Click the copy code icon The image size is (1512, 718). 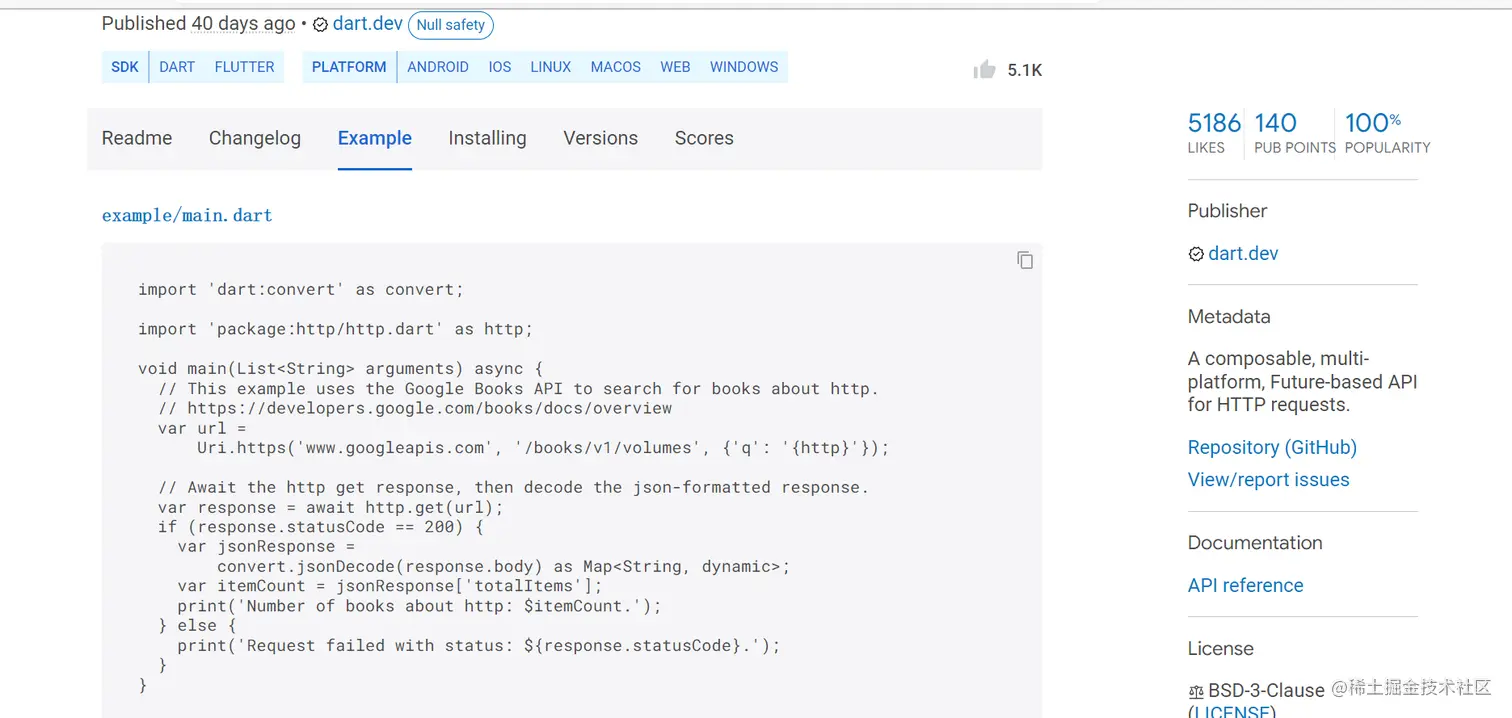pos(1025,260)
